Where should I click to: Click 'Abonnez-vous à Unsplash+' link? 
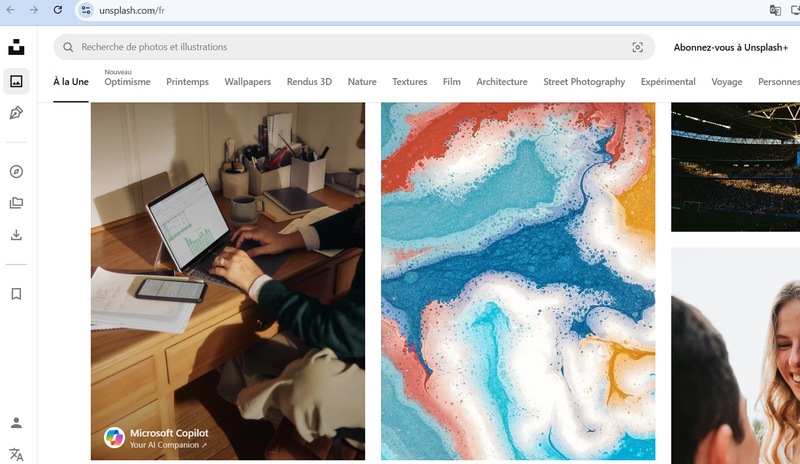point(731,47)
